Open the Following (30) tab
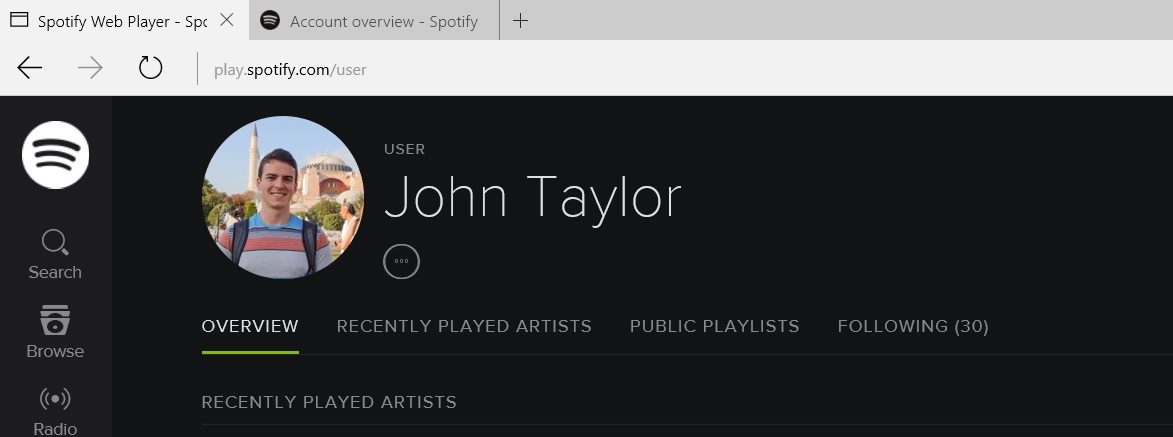Screen dimensions: 1173x437 pos(913,326)
